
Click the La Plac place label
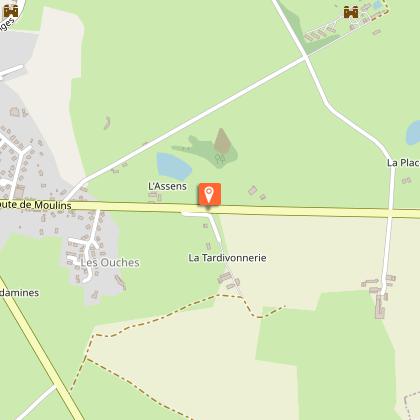coord(403,163)
